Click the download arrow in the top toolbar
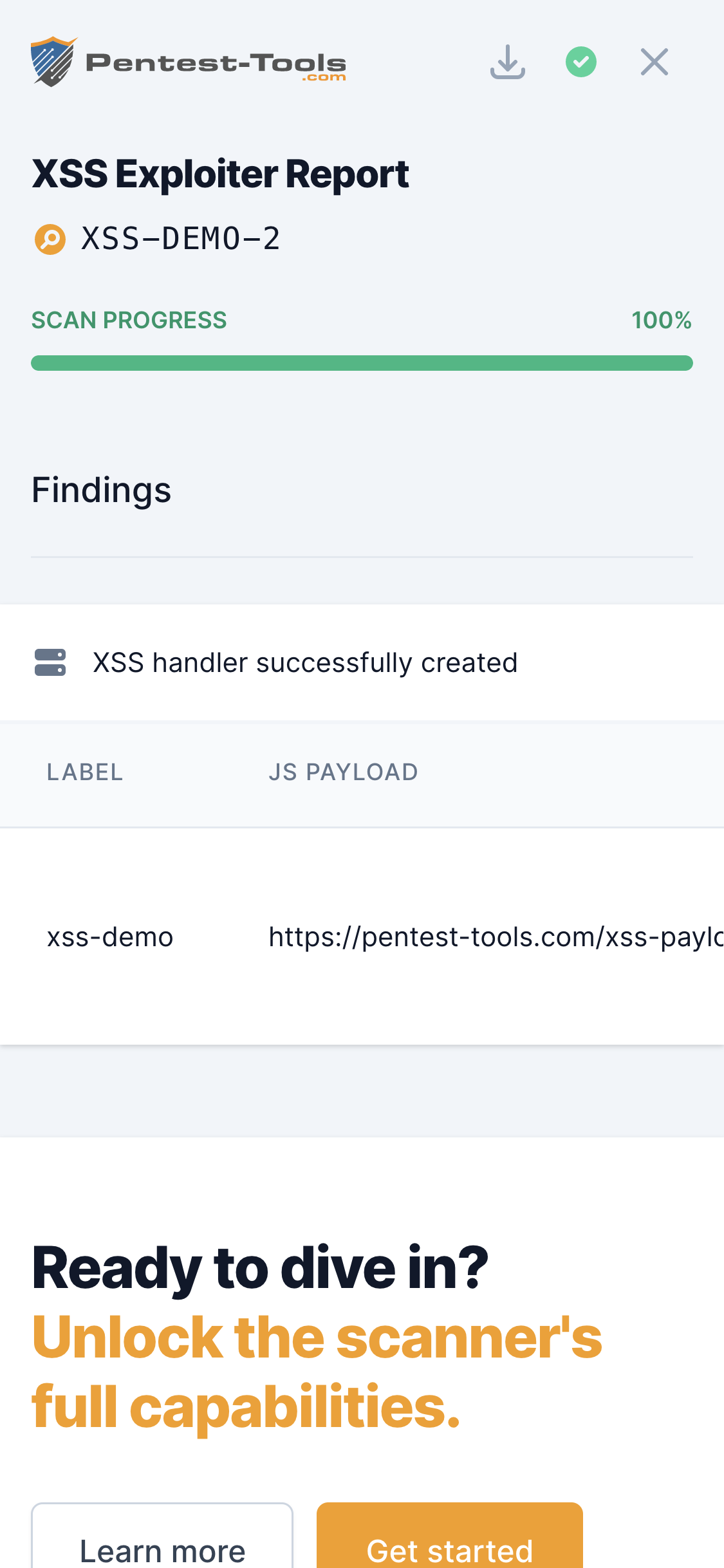Viewport: 724px width, 1568px height. coord(507,61)
